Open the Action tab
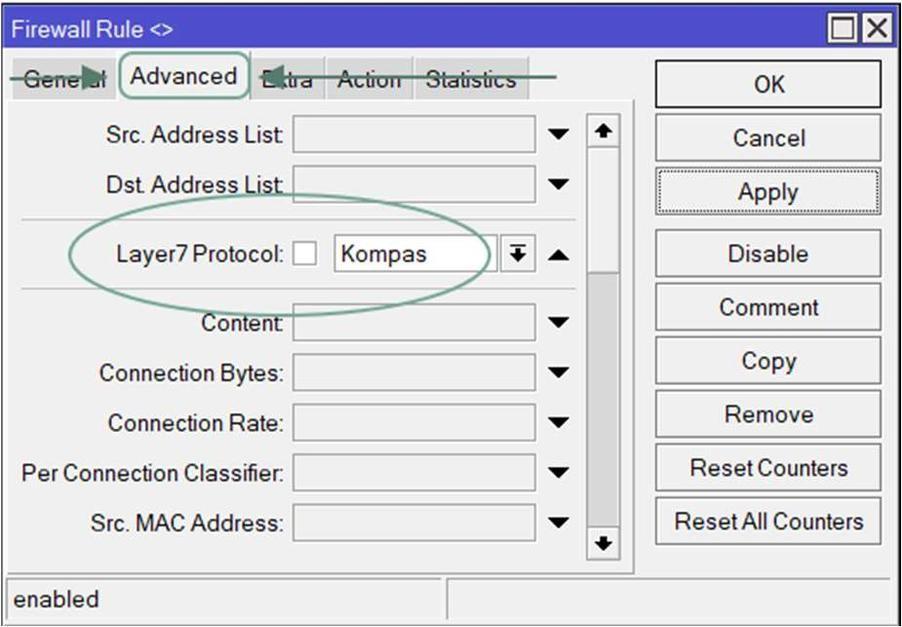This screenshot has width=902, height=627. [369, 80]
